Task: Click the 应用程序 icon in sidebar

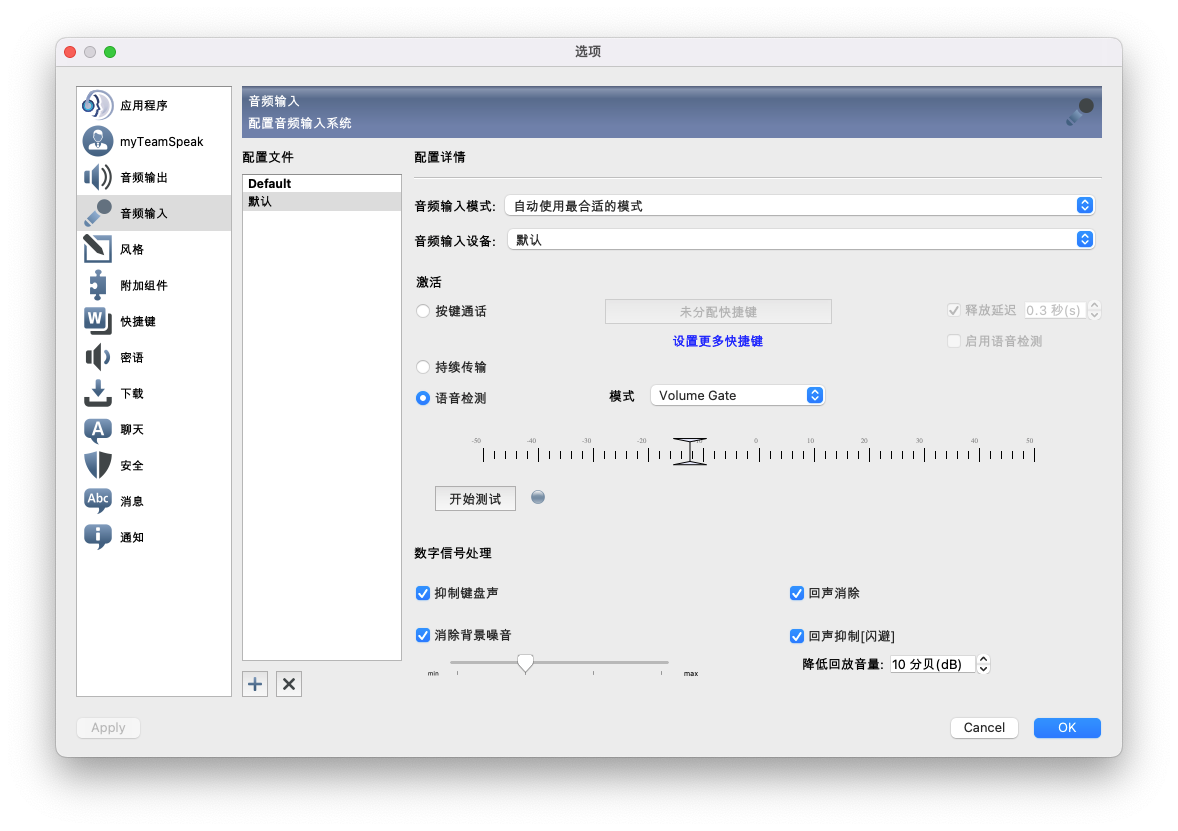Action: click(x=97, y=105)
